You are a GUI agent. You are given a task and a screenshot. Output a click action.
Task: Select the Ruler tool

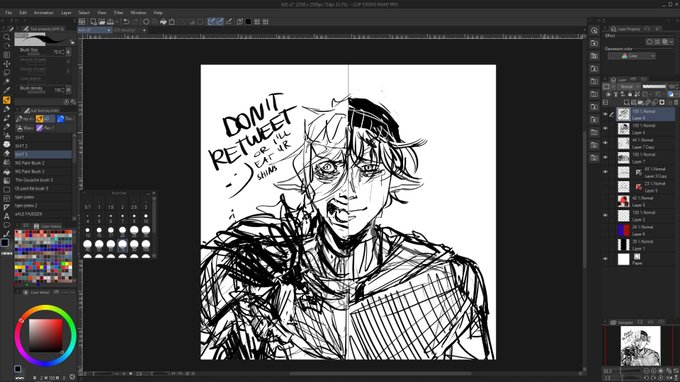point(7,207)
